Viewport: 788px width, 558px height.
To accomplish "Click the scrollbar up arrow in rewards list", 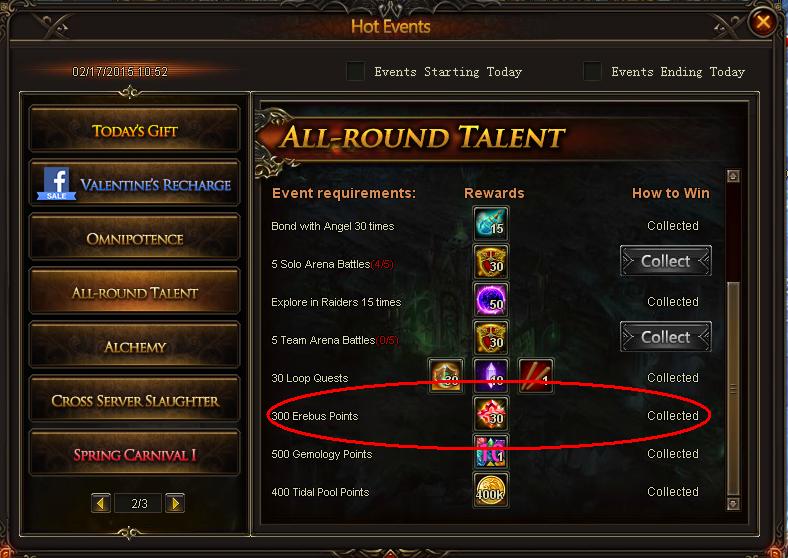I will 733,176.
